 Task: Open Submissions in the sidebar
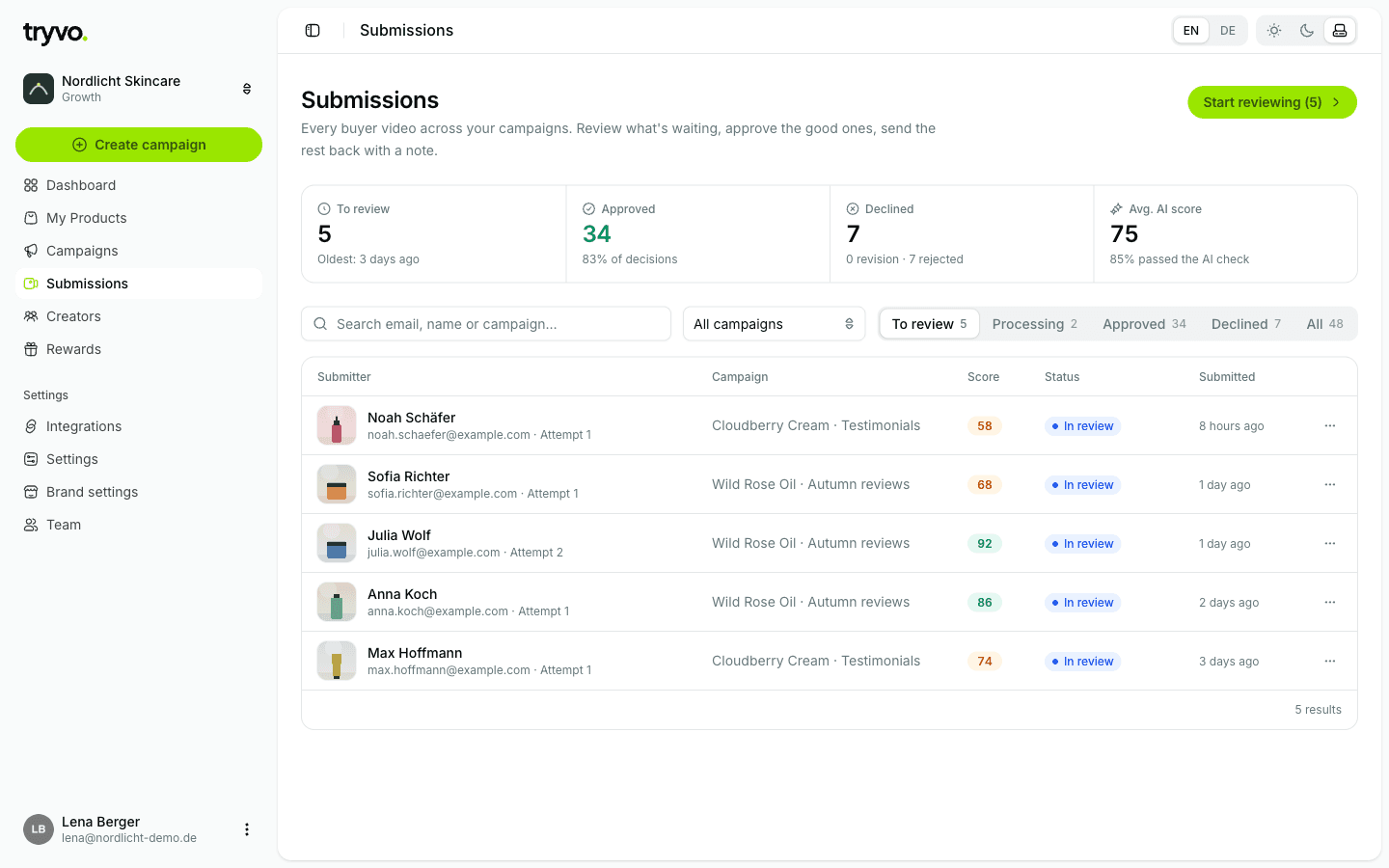pos(139,284)
